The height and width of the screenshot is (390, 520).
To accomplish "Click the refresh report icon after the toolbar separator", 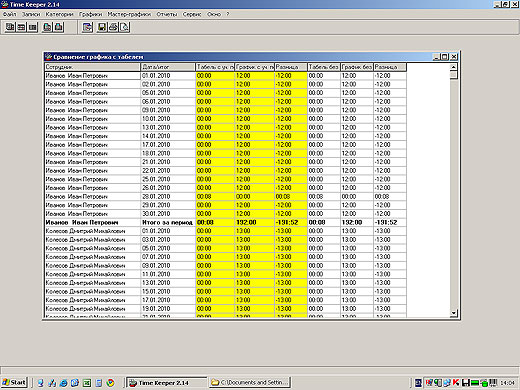I will point(88,27).
